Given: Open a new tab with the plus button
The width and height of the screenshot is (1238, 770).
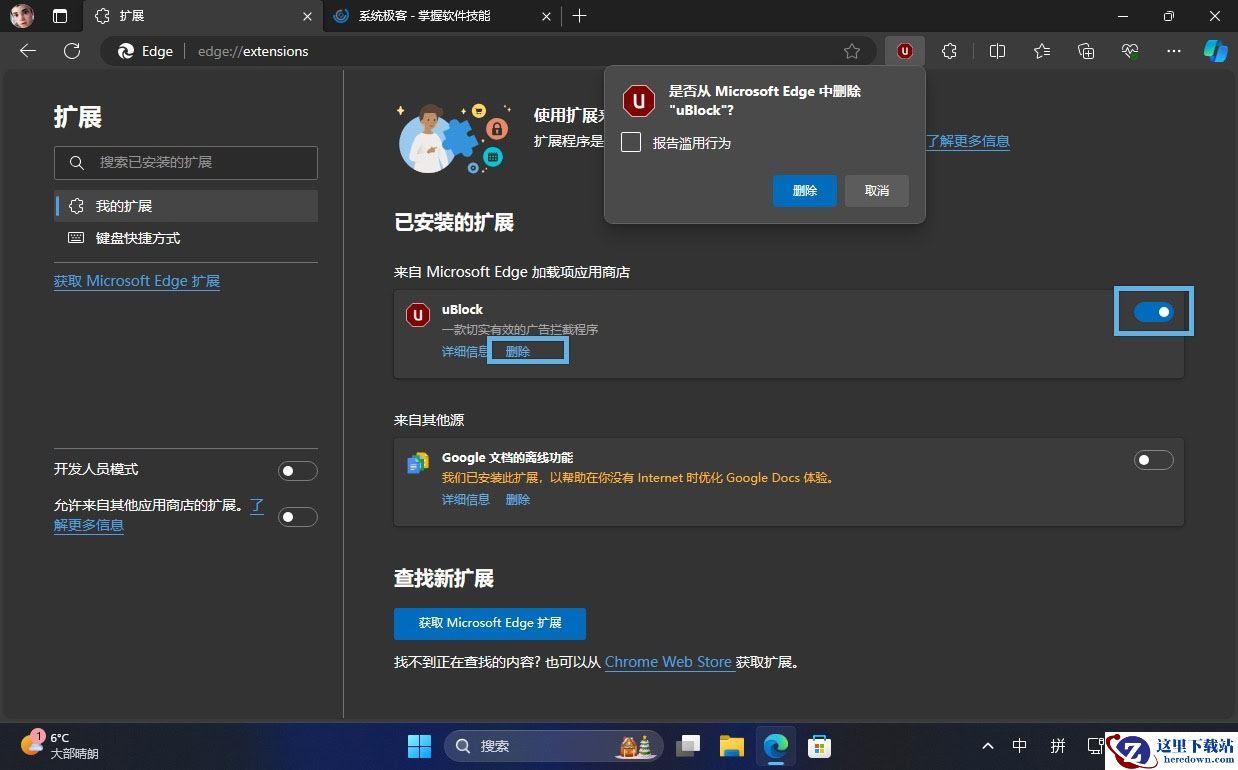Looking at the screenshot, I should click(x=579, y=16).
